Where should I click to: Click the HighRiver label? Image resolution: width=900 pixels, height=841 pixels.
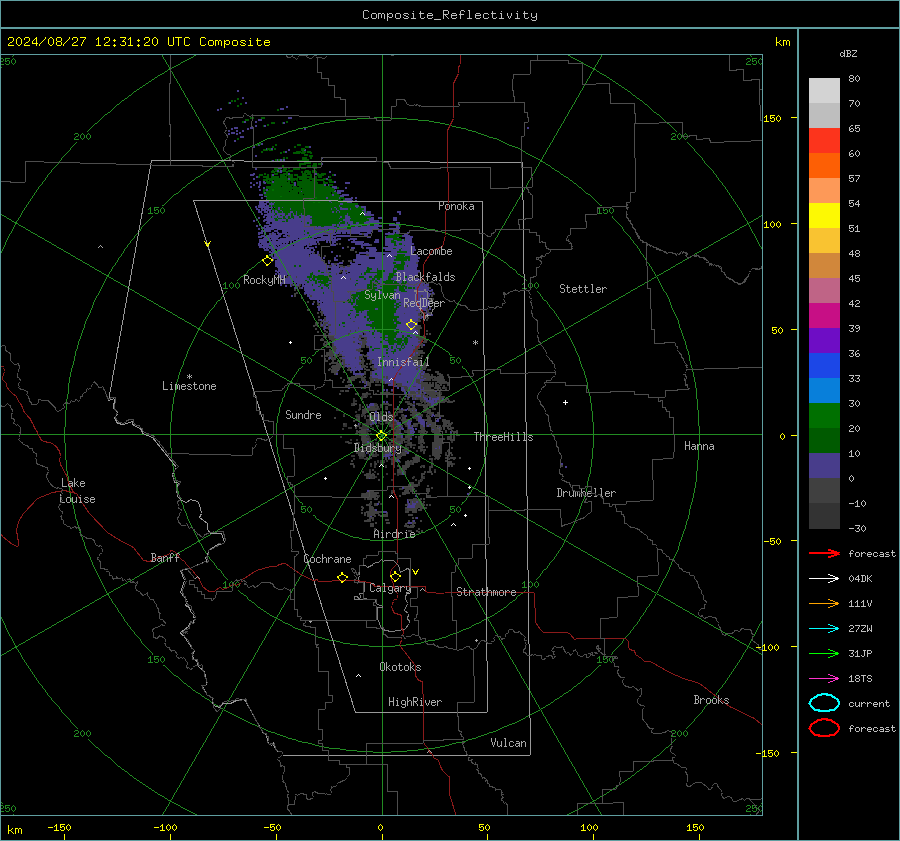[415, 702]
